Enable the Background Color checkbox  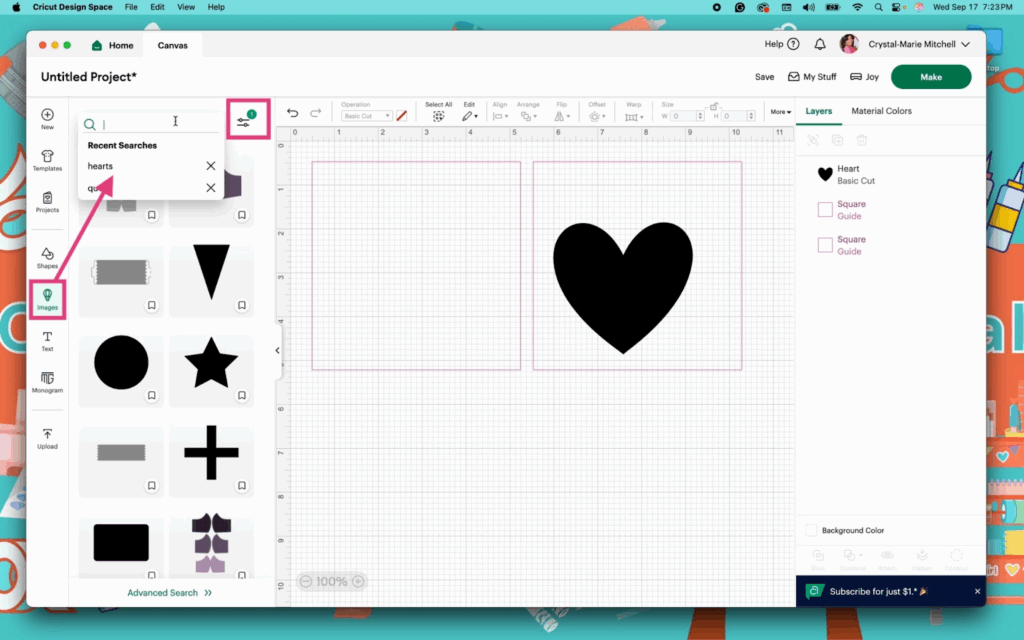(811, 530)
